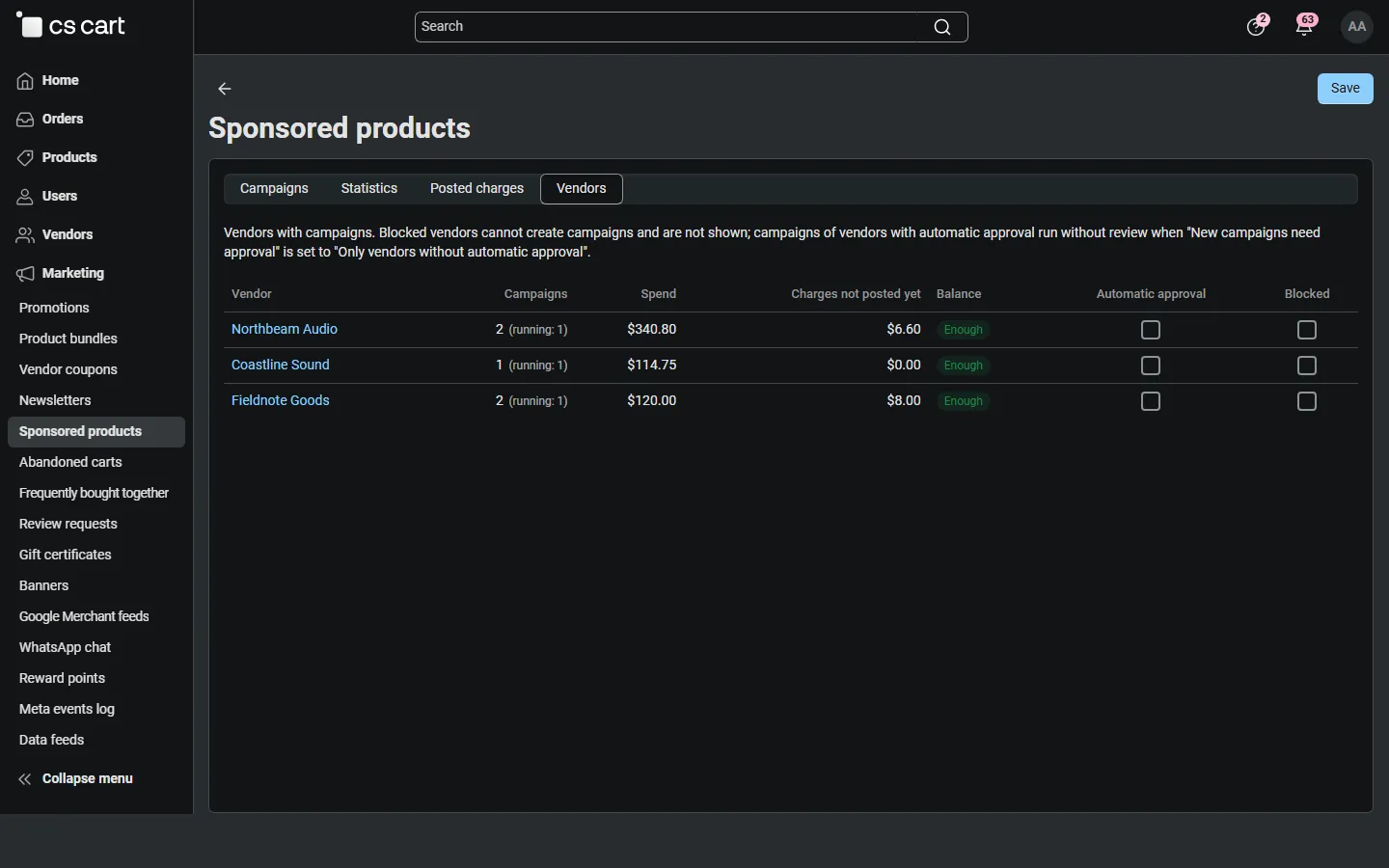
Task: Open the Posted charges tab
Action: [x=477, y=189]
